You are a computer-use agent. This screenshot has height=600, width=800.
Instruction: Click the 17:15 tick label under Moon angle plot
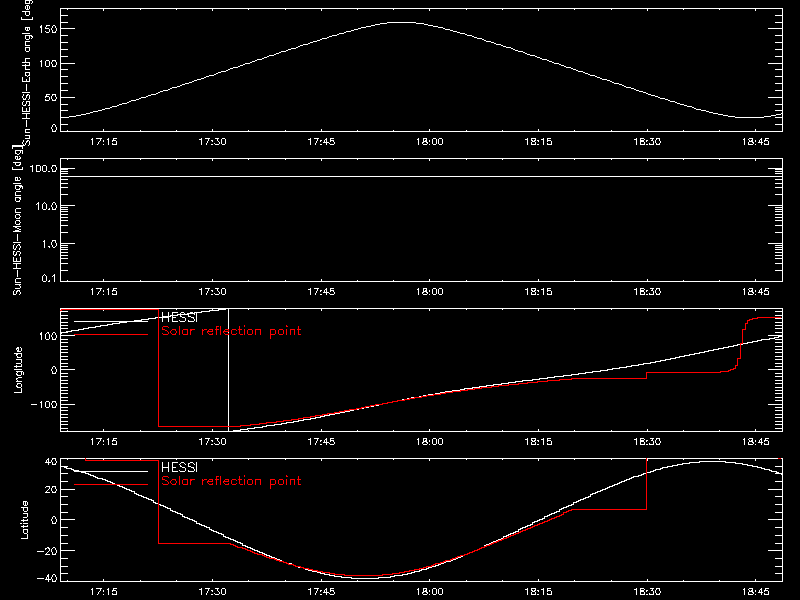point(104,292)
